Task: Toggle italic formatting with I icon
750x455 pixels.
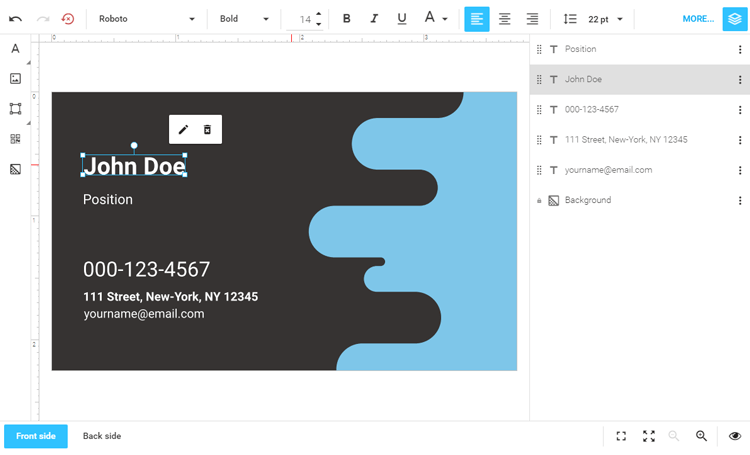Action: pos(374,19)
